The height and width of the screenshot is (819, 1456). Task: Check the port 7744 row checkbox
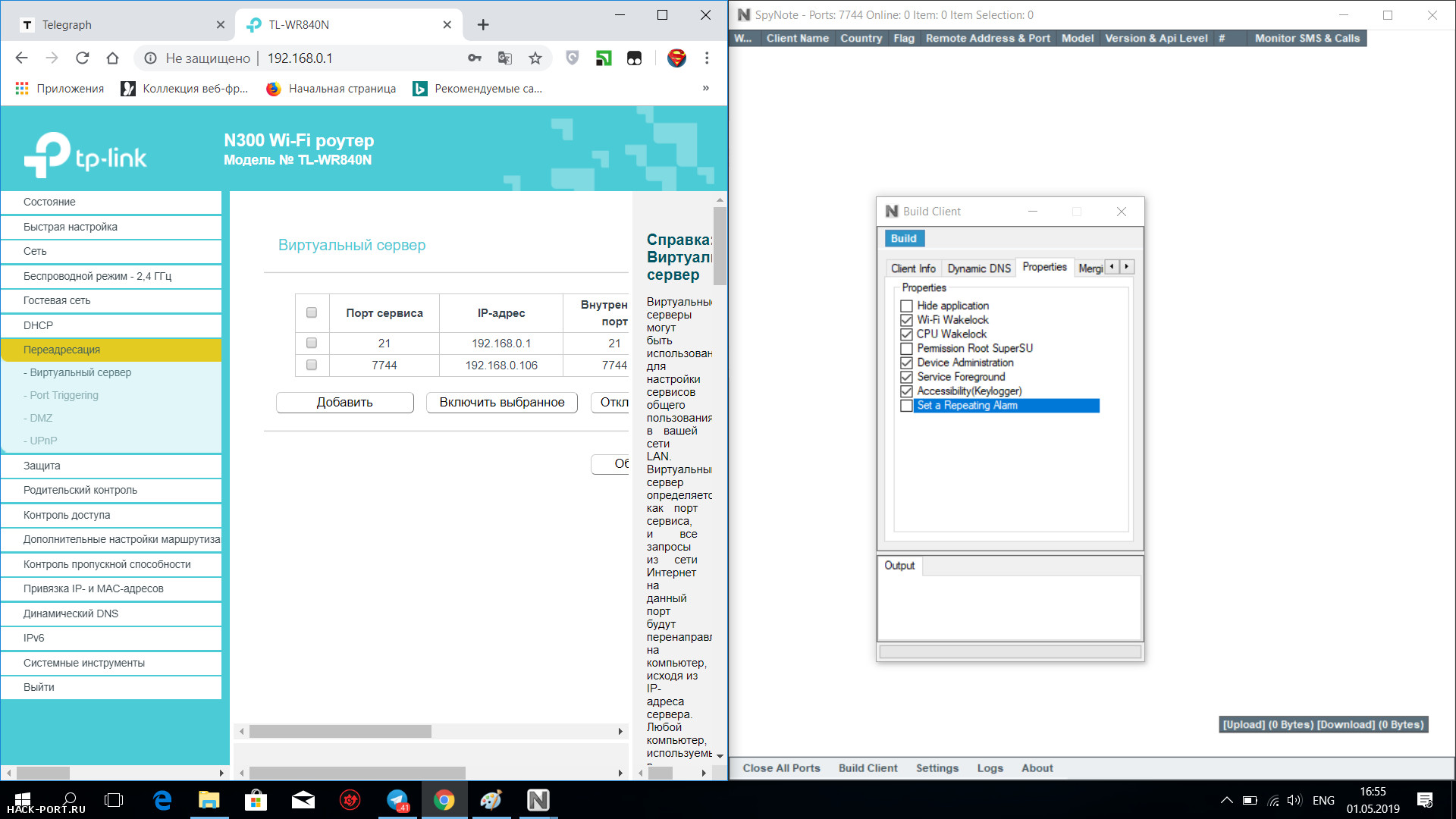pos(312,365)
